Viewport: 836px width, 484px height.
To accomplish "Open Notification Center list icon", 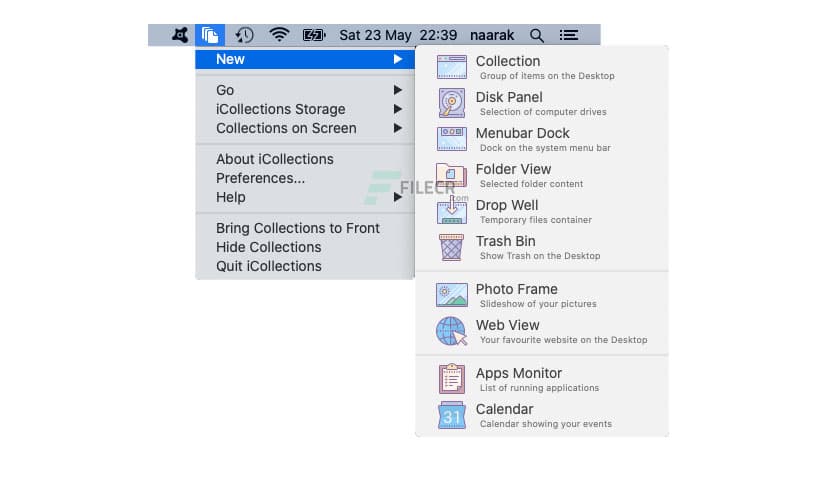I will (569, 35).
